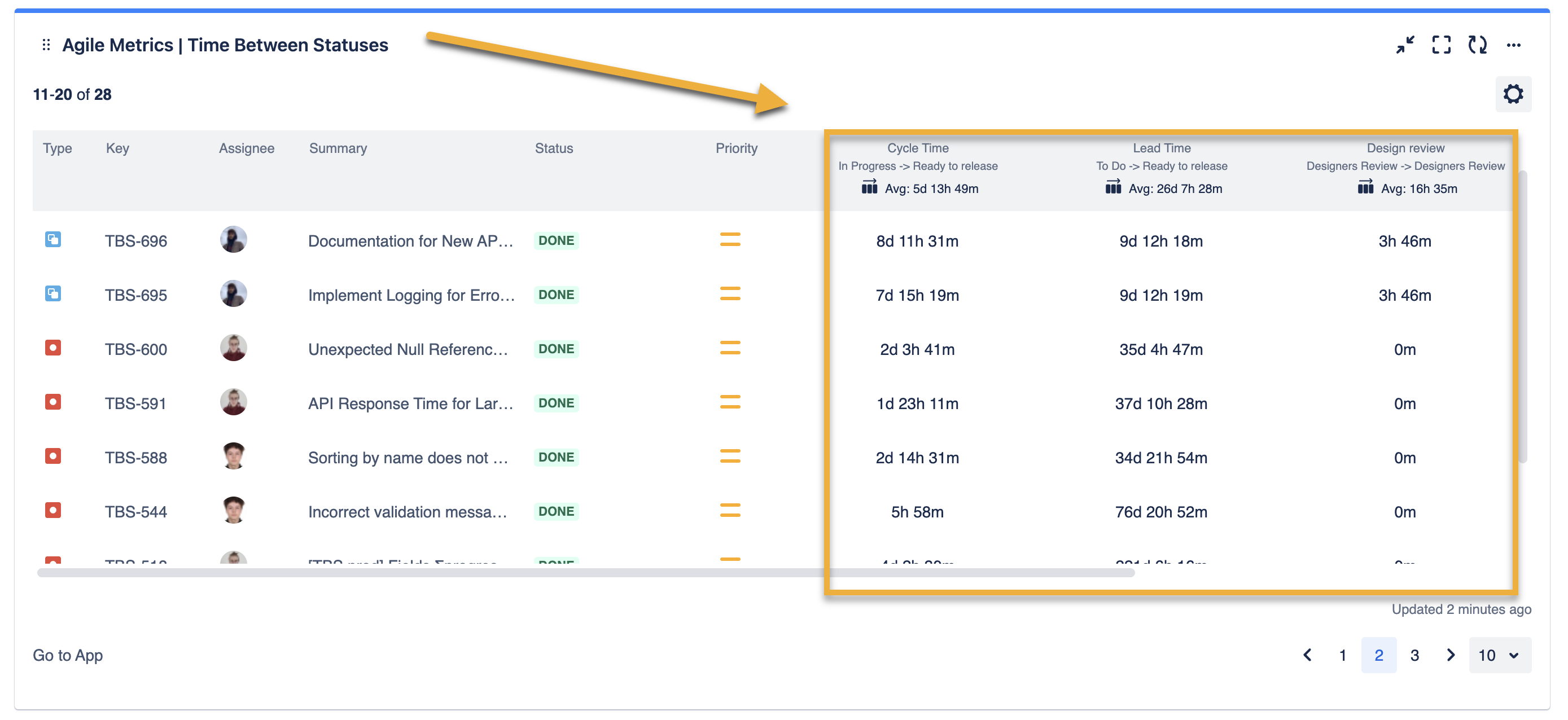
Task: Click the bug type icon for TBS-600
Action: pos(54,348)
